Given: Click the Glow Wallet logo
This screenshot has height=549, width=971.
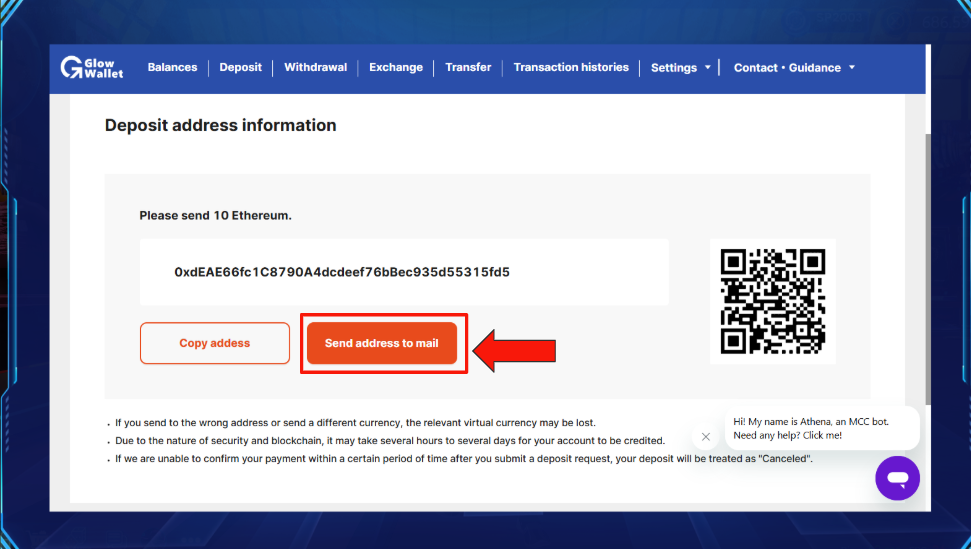Looking at the screenshot, I should [x=92, y=67].
